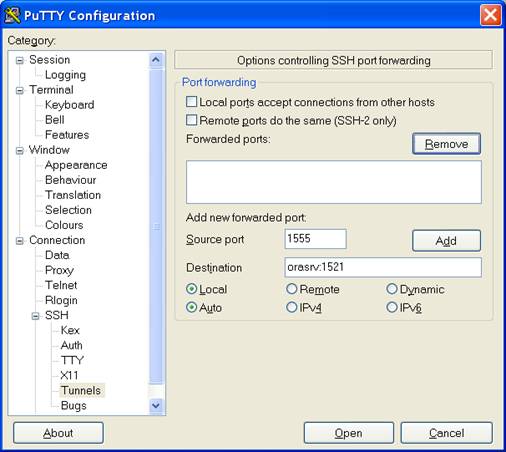Open Data under Connection
This screenshot has width=506, height=452.
(x=57, y=255)
